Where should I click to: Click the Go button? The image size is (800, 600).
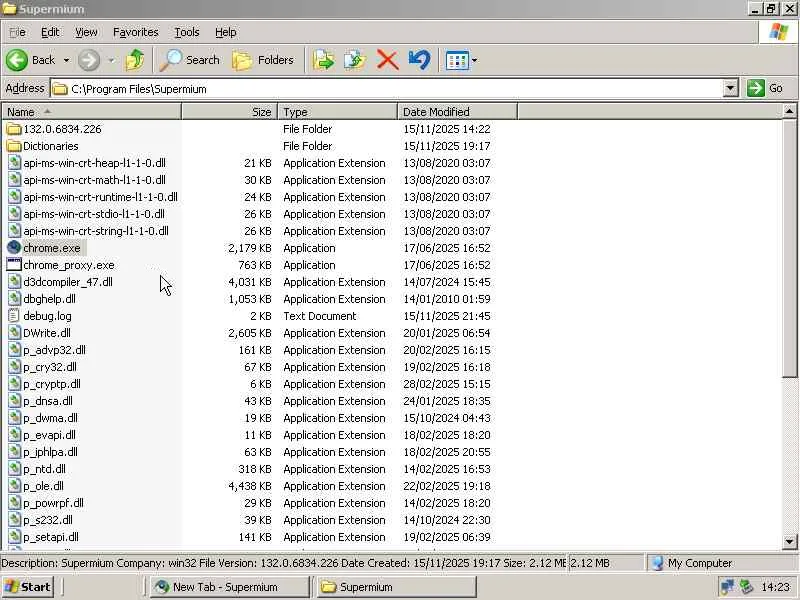(x=765, y=88)
